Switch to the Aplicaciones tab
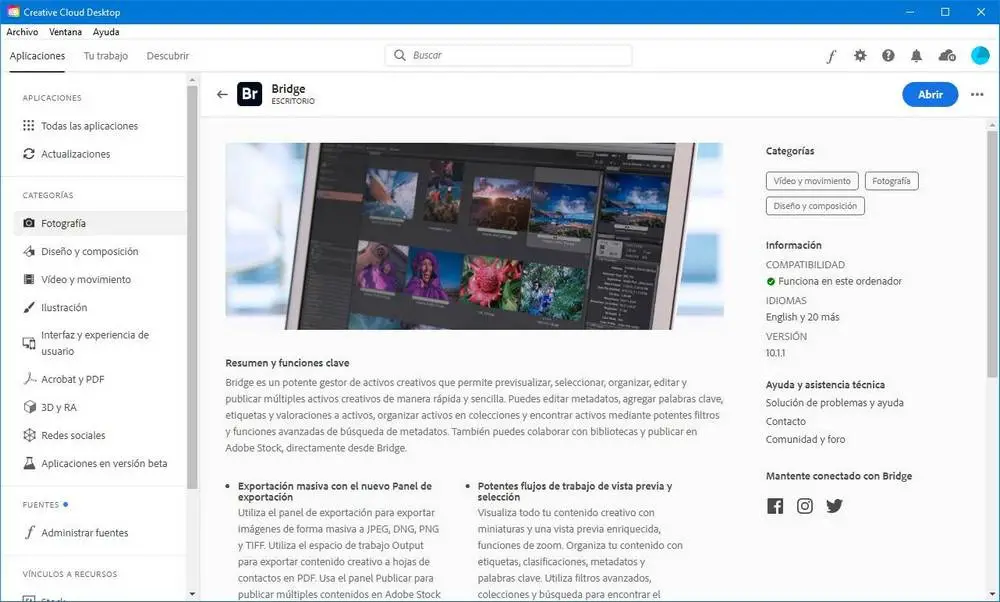The width and height of the screenshot is (1000, 602). (x=37, y=56)
